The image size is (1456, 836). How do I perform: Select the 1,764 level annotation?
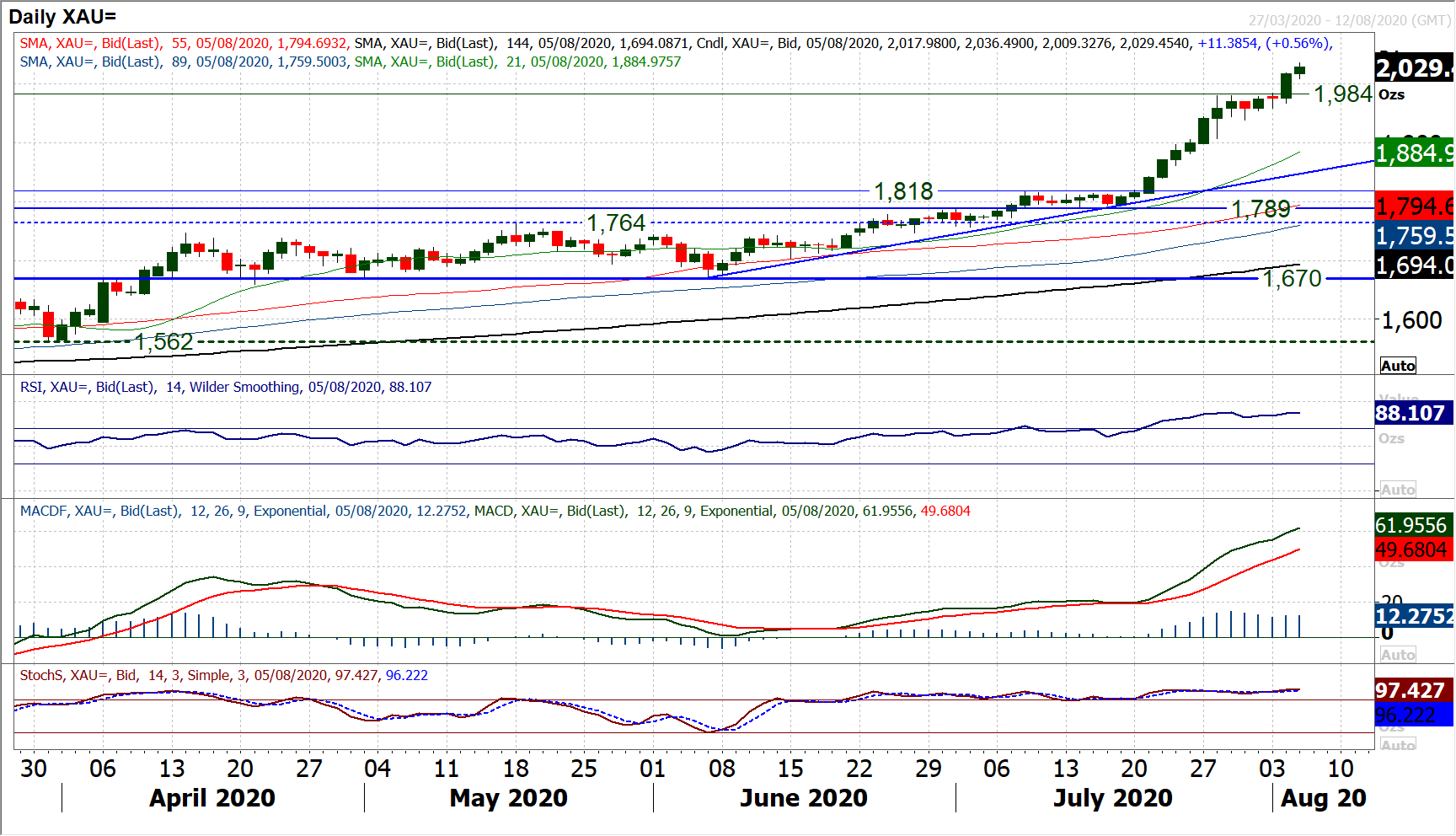point(616,223)
